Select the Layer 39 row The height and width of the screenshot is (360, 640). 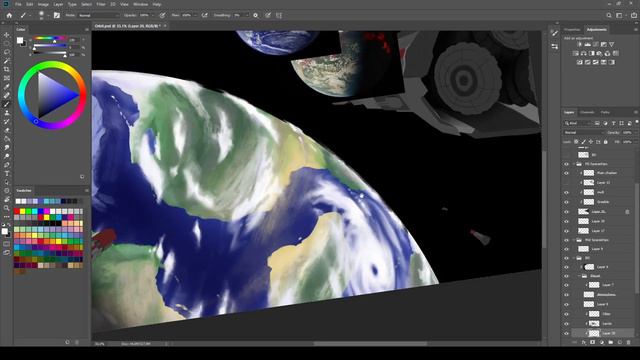(x=603, y=333)
